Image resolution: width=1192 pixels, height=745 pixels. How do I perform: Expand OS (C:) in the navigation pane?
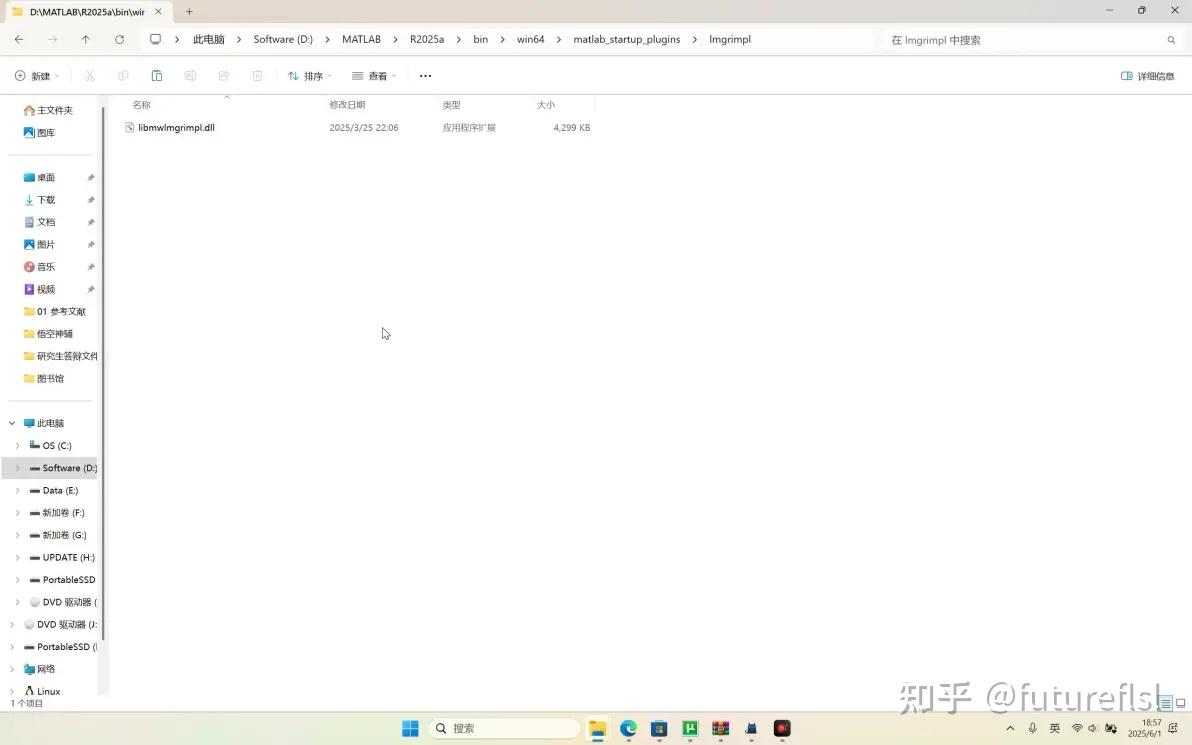(x=17, y=445)
